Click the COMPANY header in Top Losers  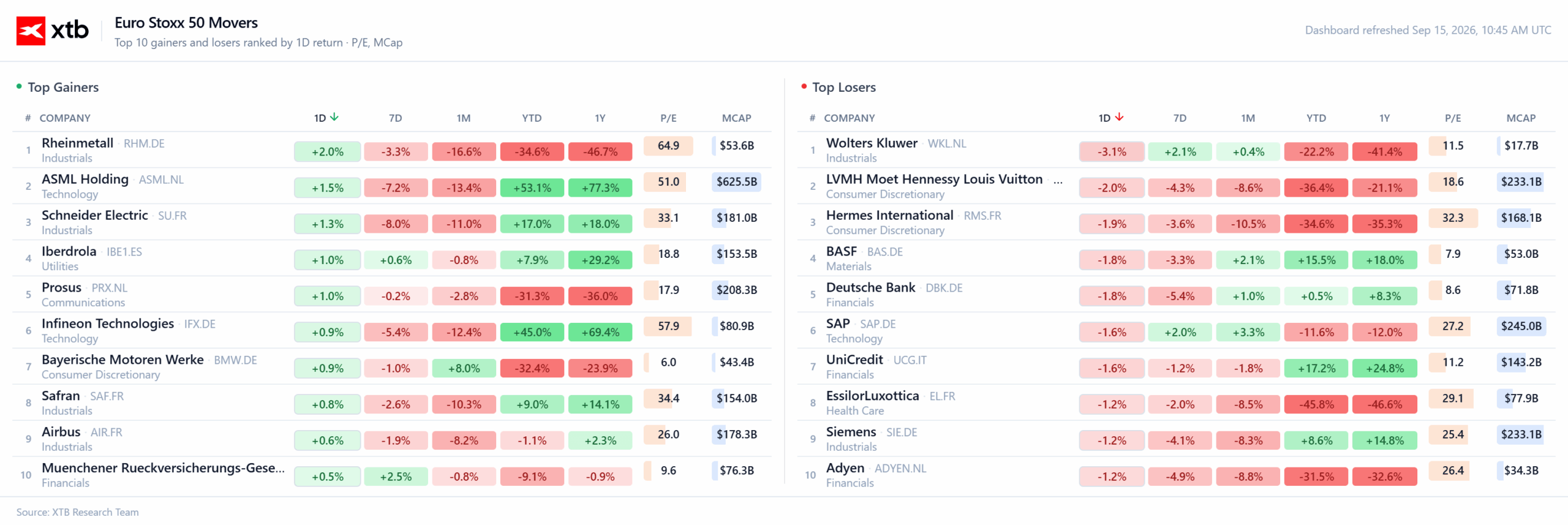(849, 118)
